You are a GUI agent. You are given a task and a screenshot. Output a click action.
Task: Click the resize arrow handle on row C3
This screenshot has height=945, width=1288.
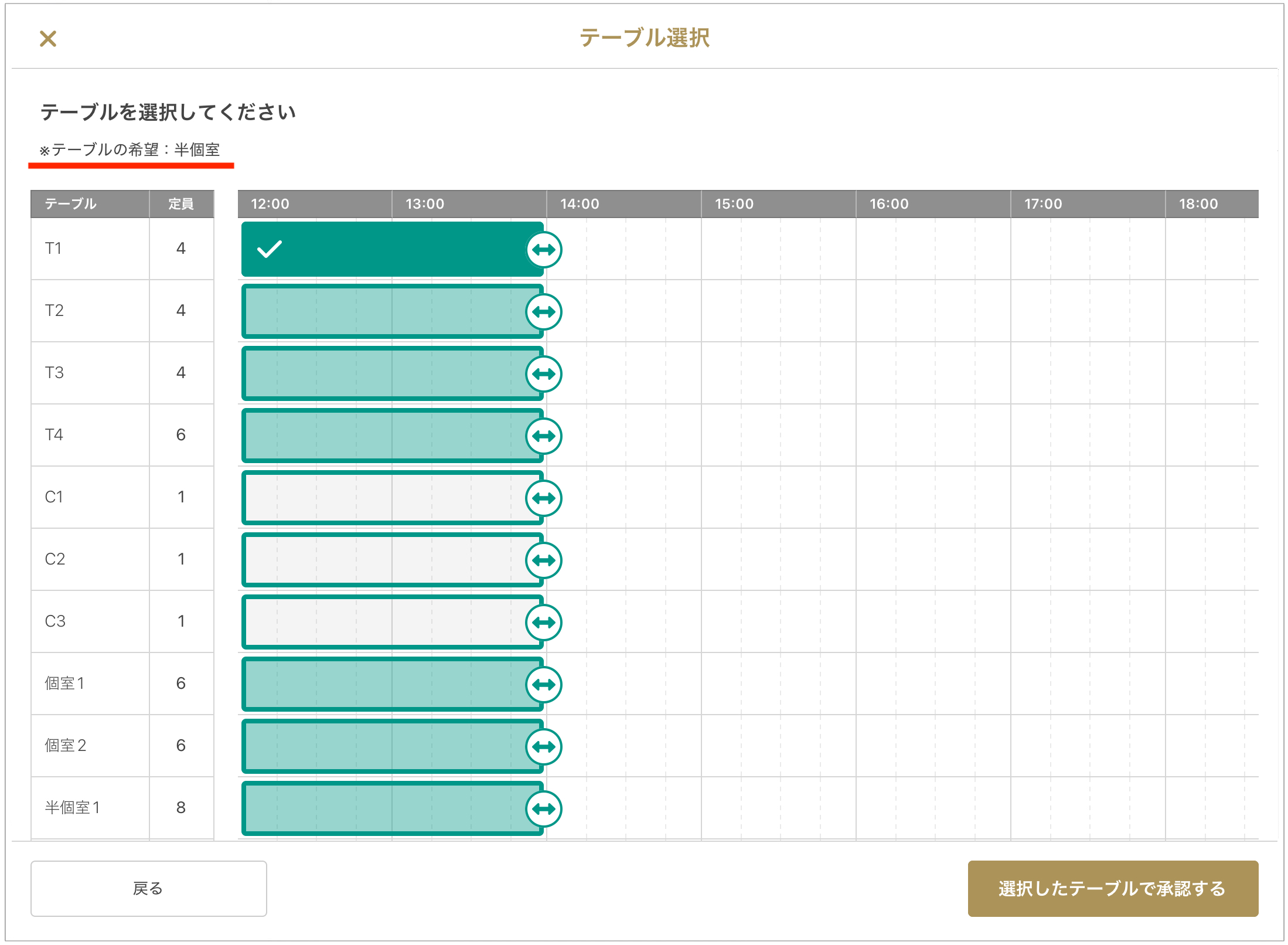[x=544, y=623]
